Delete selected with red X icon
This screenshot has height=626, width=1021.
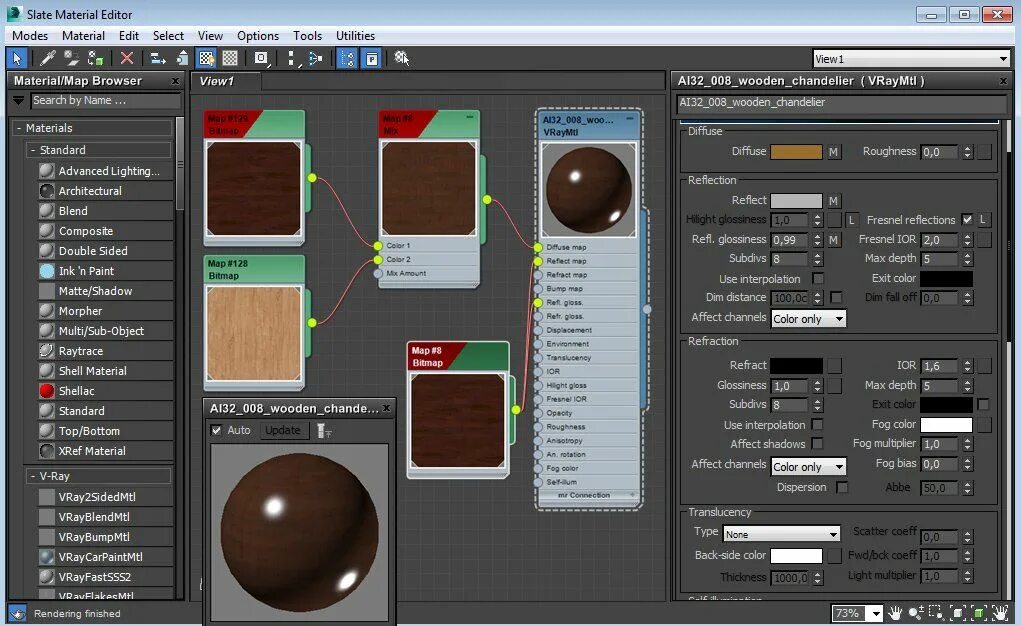pyautogui.click(x=127, y=58)
